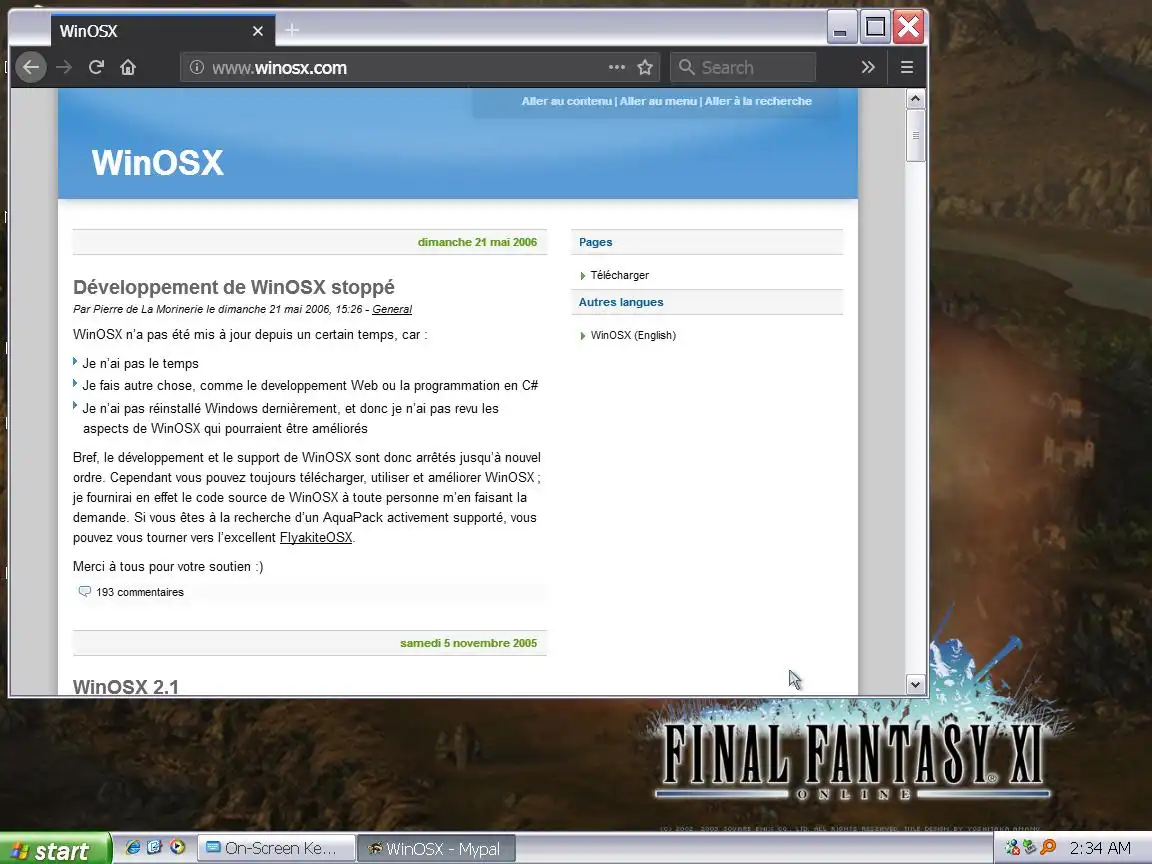Click the 'samedi 5 novembre 2005' date heading
Image resolution: width=1152 pixels, height=864 pixels.
[x=469, y=644]
